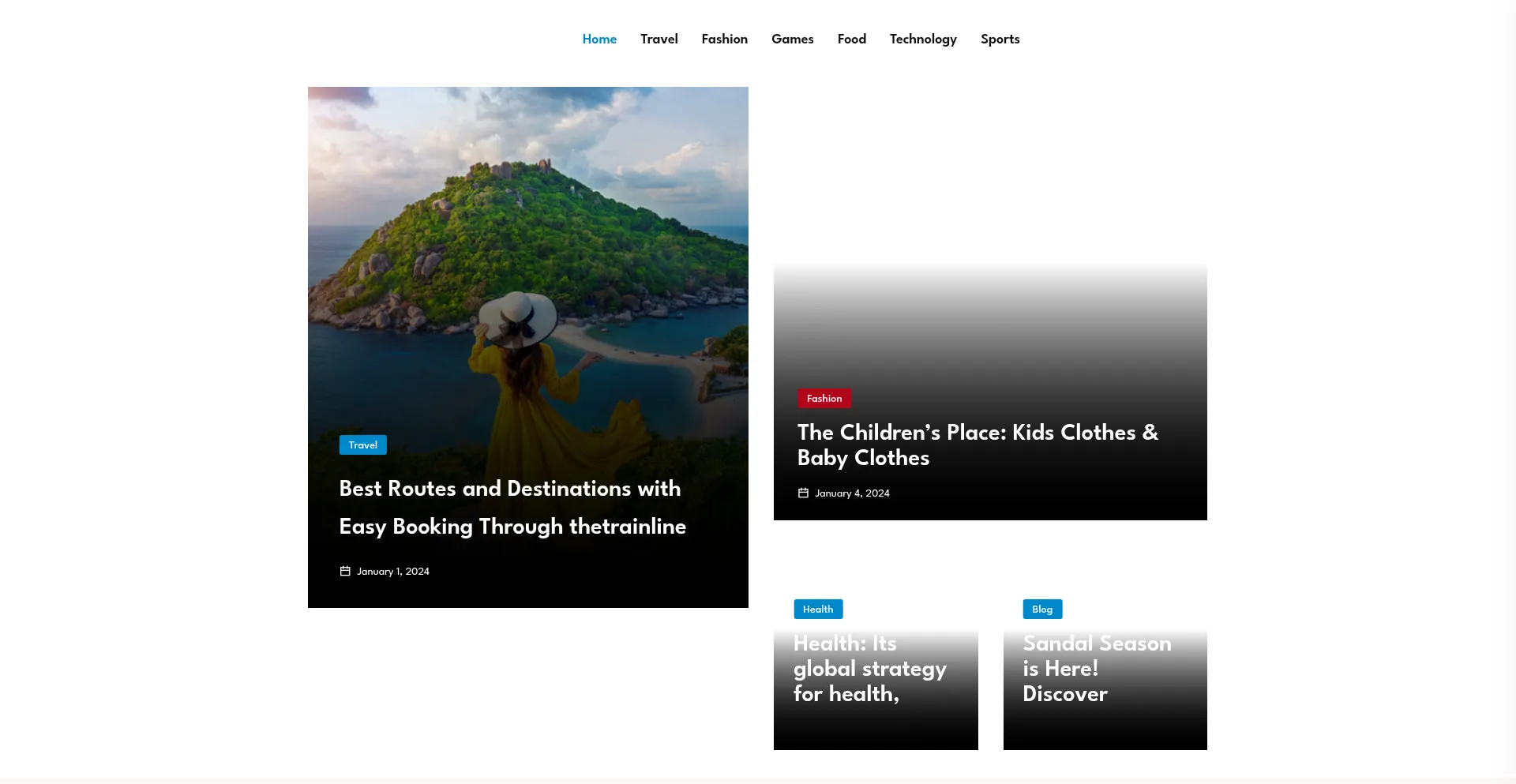Select Fashion in the top navigation bar

(724, 39)
